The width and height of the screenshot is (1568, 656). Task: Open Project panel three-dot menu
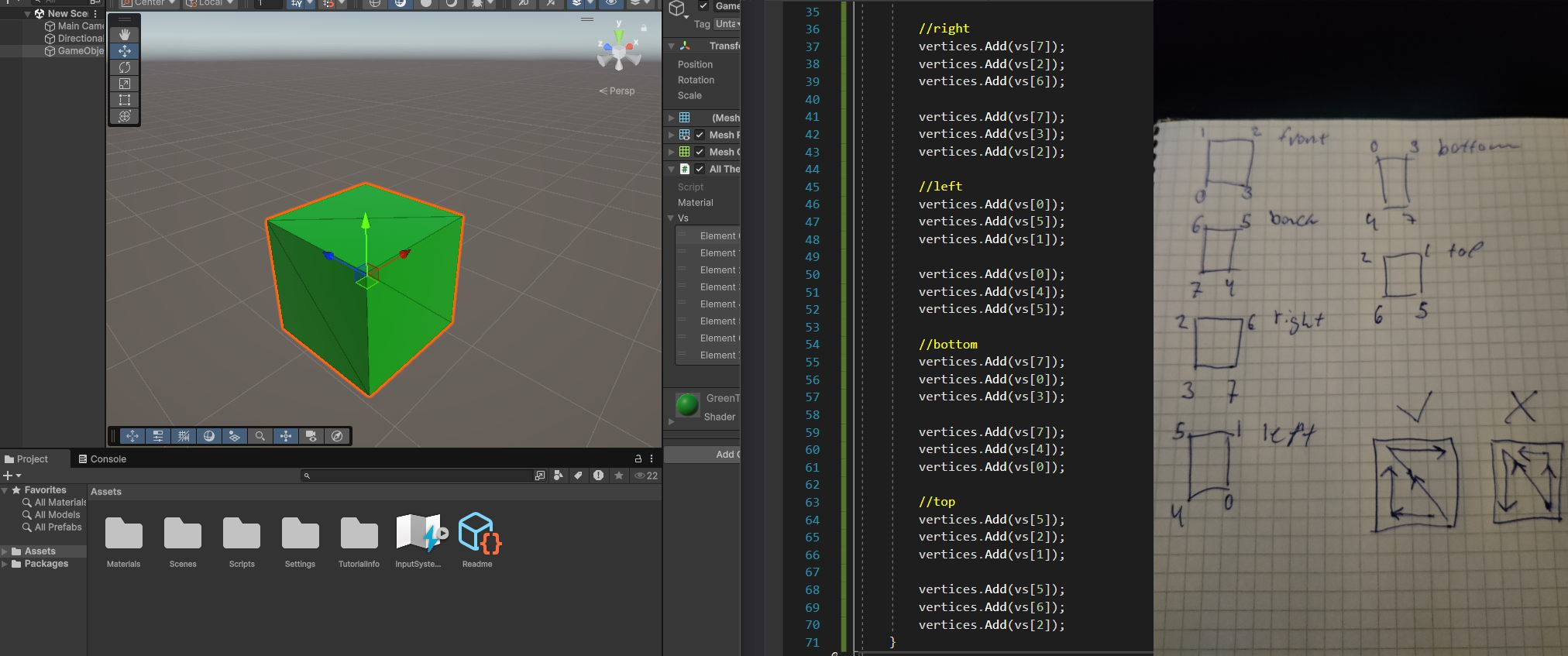[x=652, y=459]
